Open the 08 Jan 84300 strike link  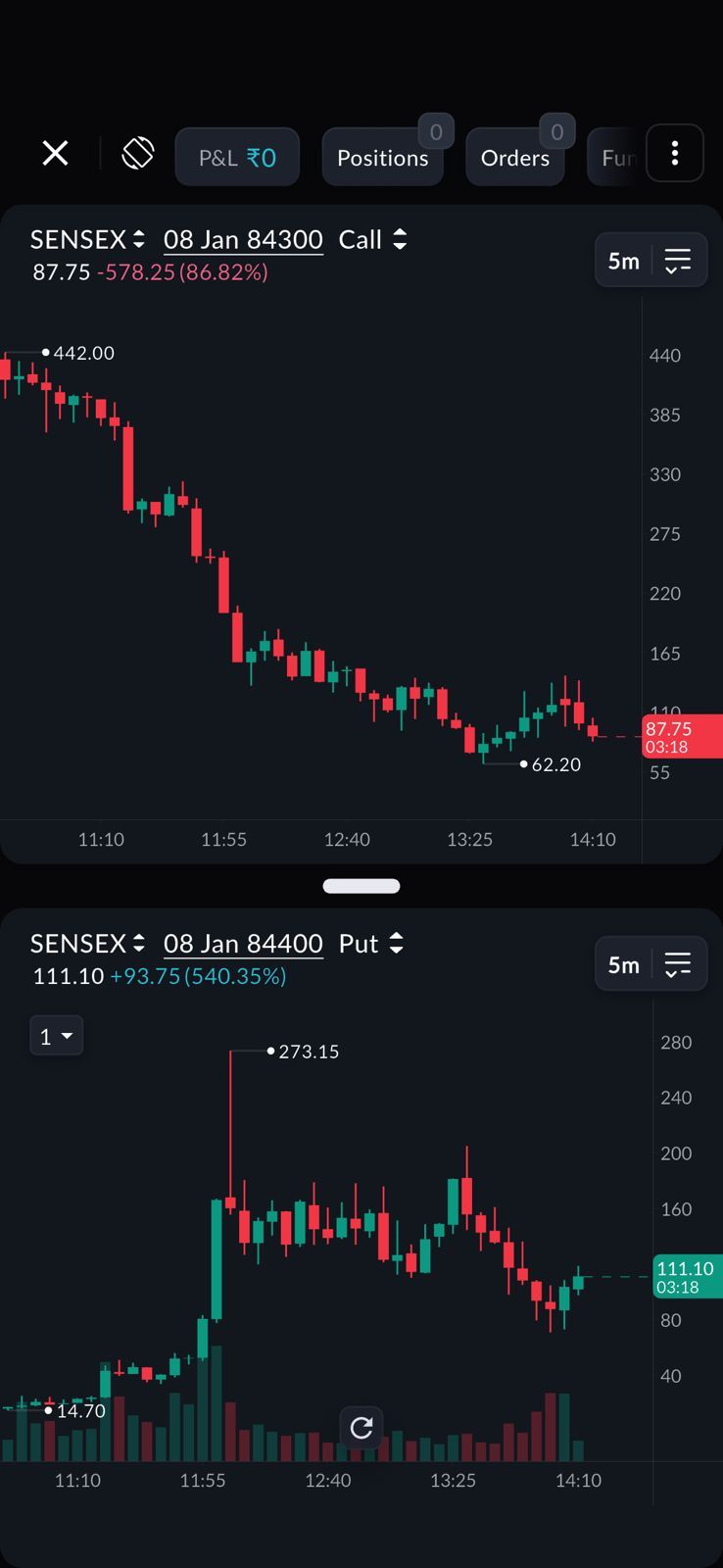click(243, 239)
